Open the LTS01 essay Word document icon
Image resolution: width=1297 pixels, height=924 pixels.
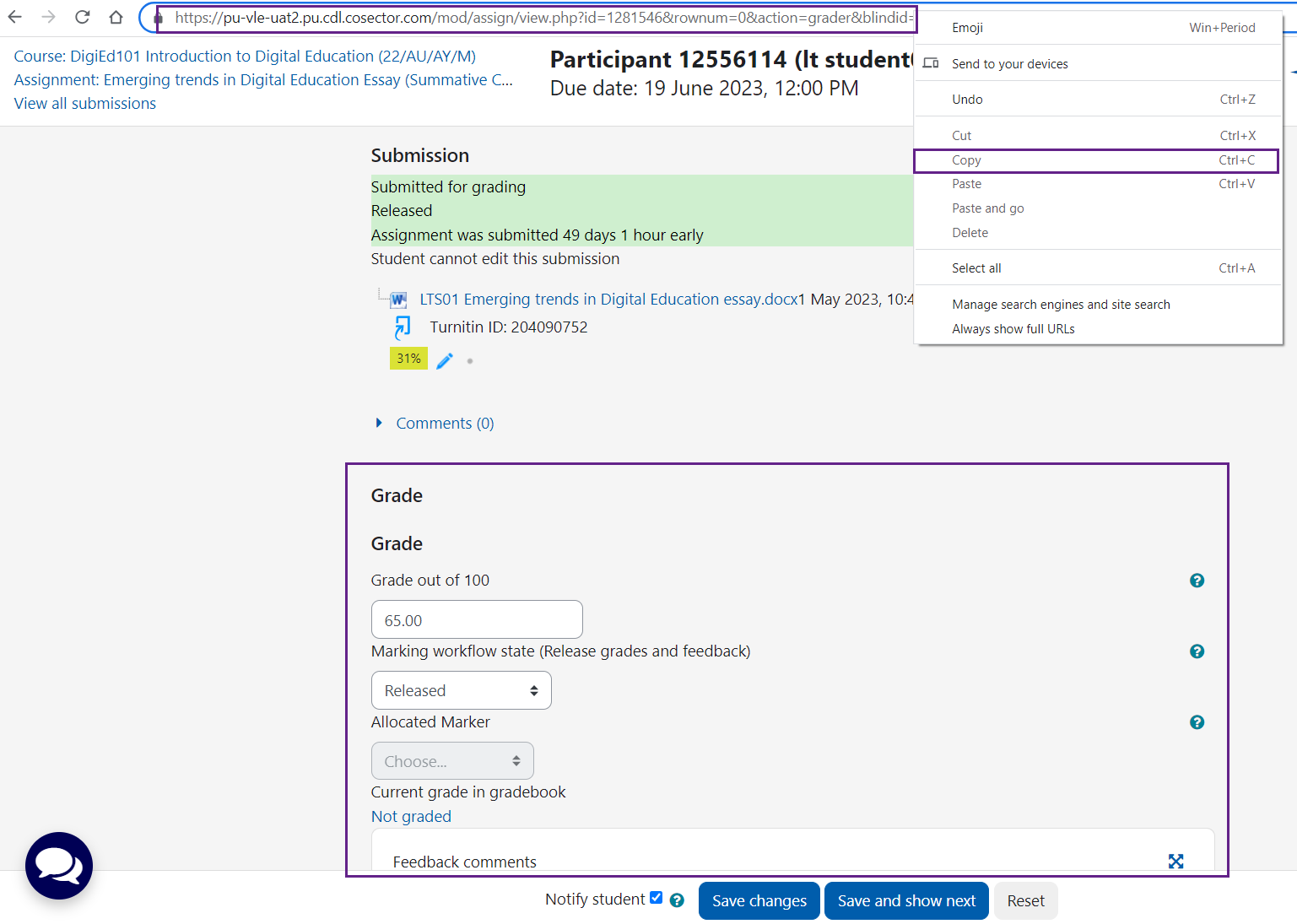397,299
